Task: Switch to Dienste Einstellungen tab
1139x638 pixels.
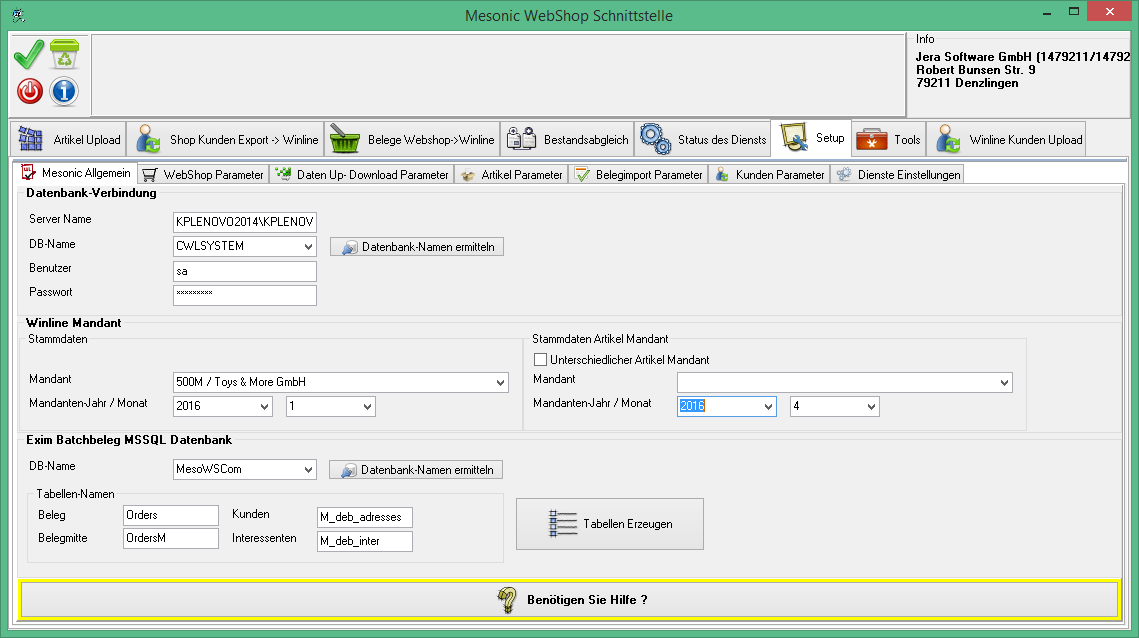Action: pyautogui.click(x=897, y=175)
